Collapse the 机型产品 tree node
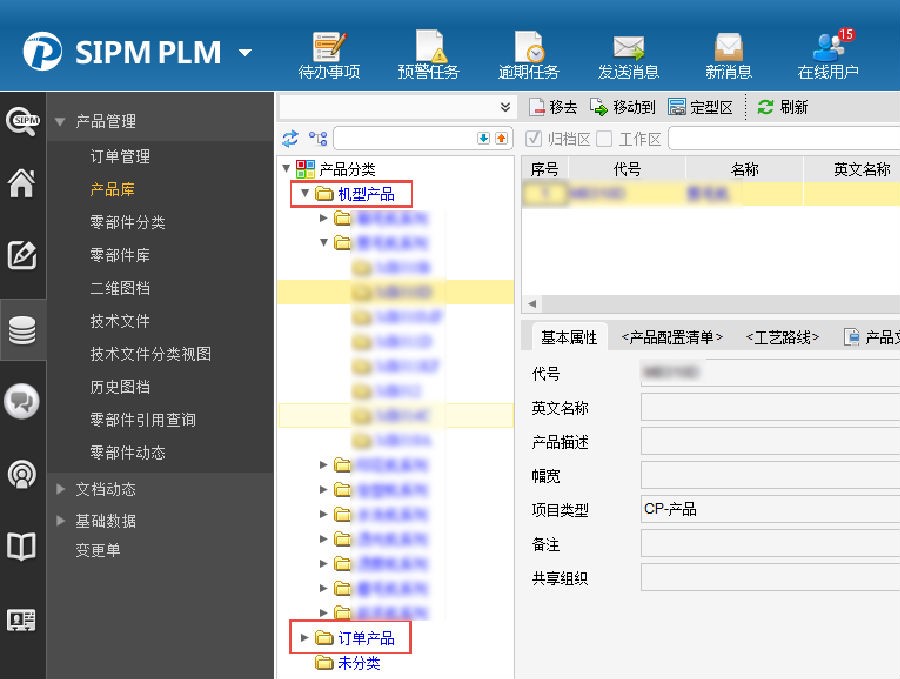Viewport: 900px width, 679px height. point(306,193)
